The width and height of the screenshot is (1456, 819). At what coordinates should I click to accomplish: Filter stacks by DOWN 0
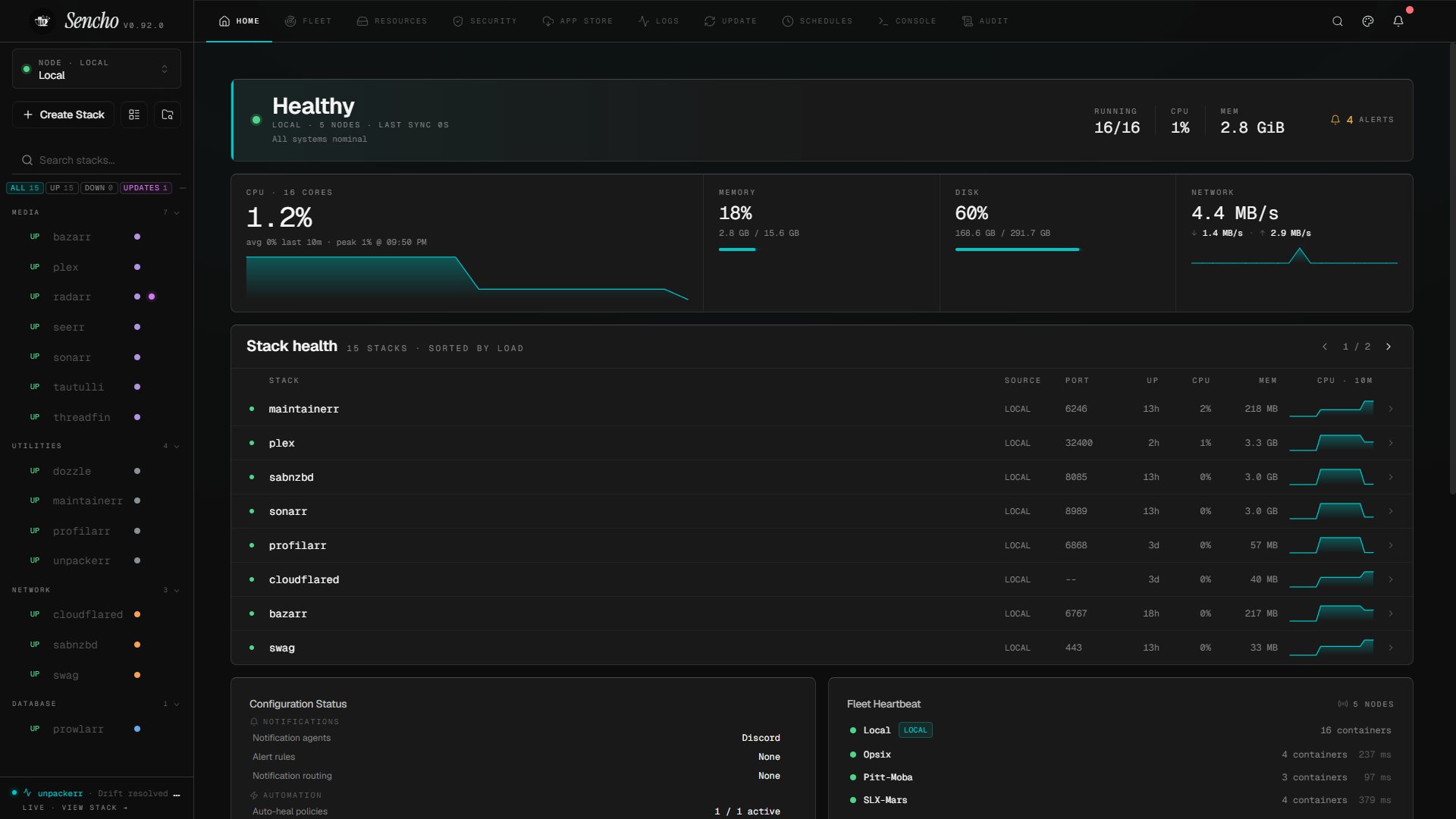click(x=99, y=188)
